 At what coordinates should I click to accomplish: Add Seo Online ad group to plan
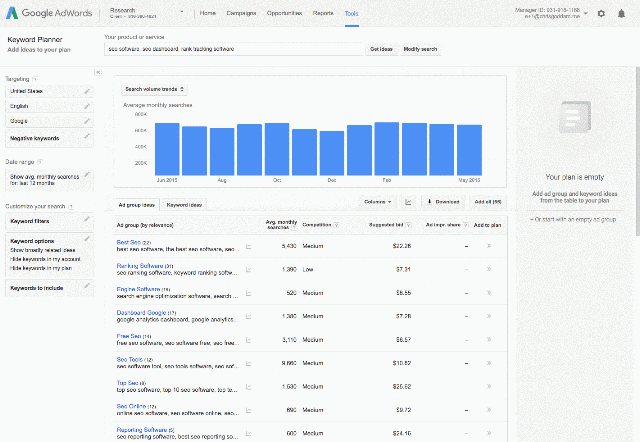(x=489, y=410)
